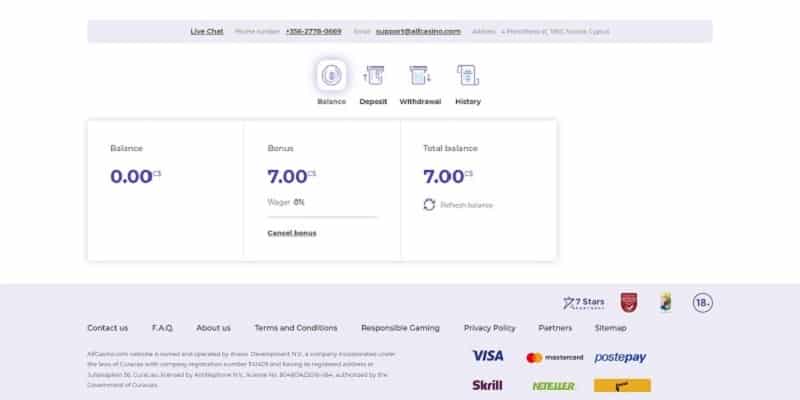Click the support phone number link

(x=312, y=31)
